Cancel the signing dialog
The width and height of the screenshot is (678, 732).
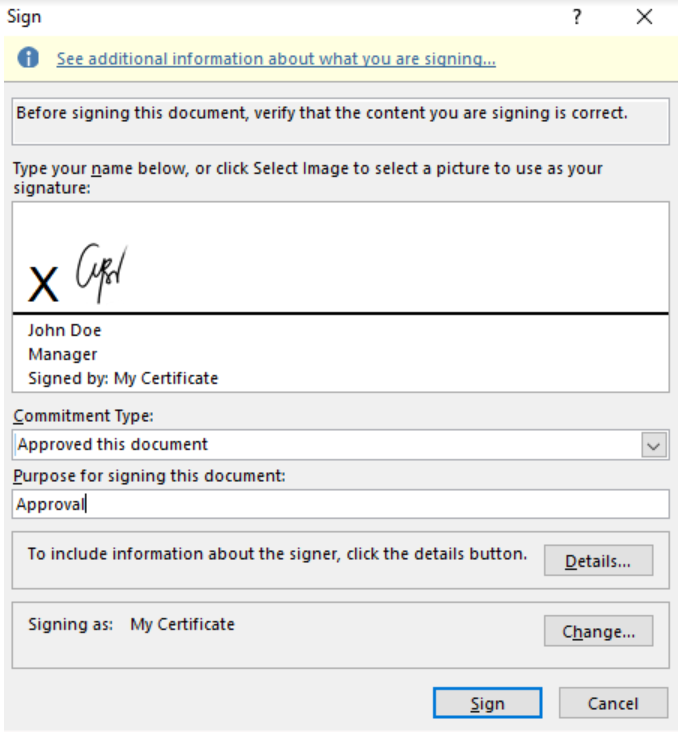(613, 703)
